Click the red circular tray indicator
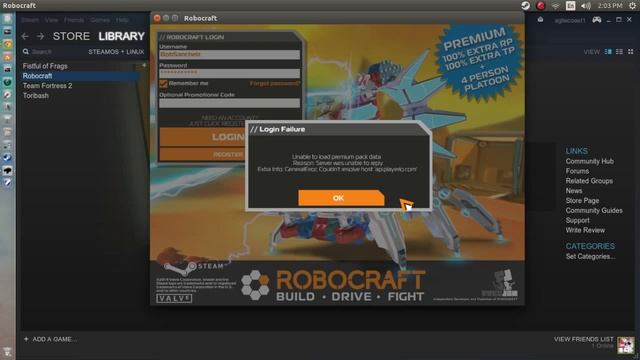640x360 pixels. (x=541, y=5)
